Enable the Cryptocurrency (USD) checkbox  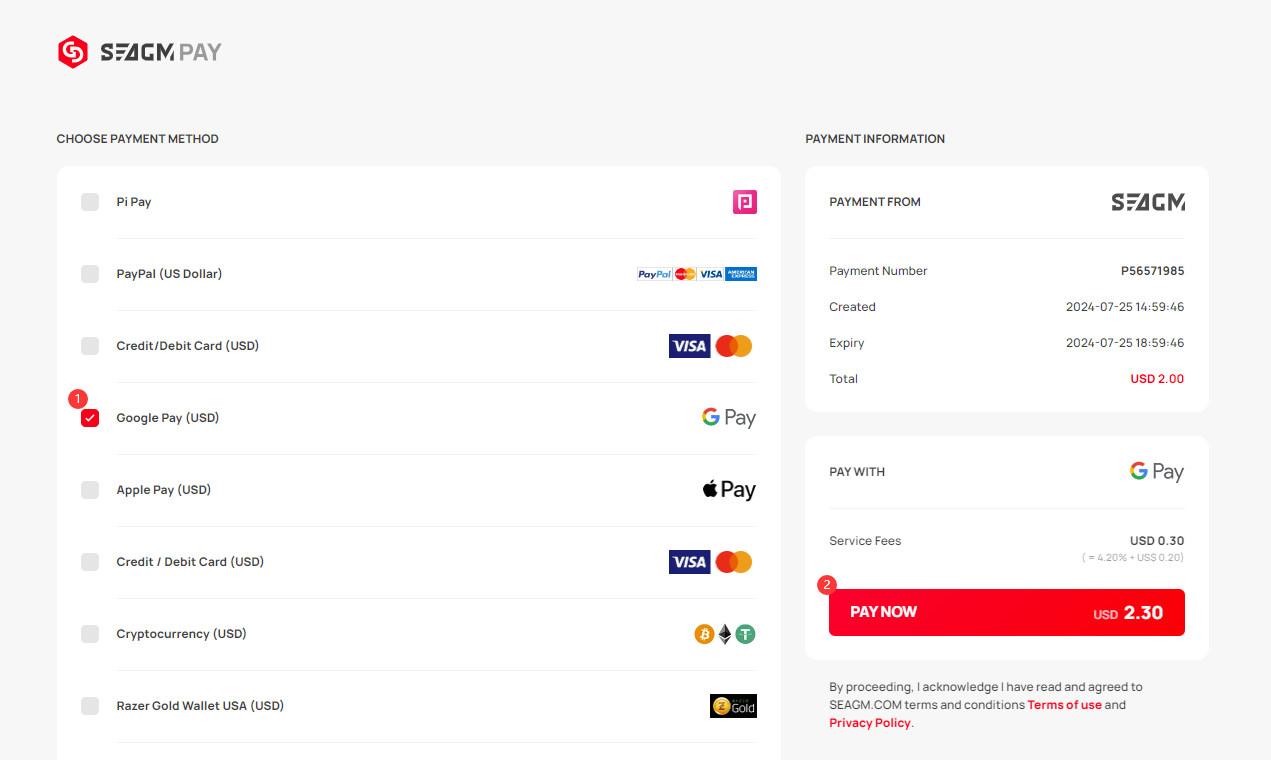click(90, 634)
